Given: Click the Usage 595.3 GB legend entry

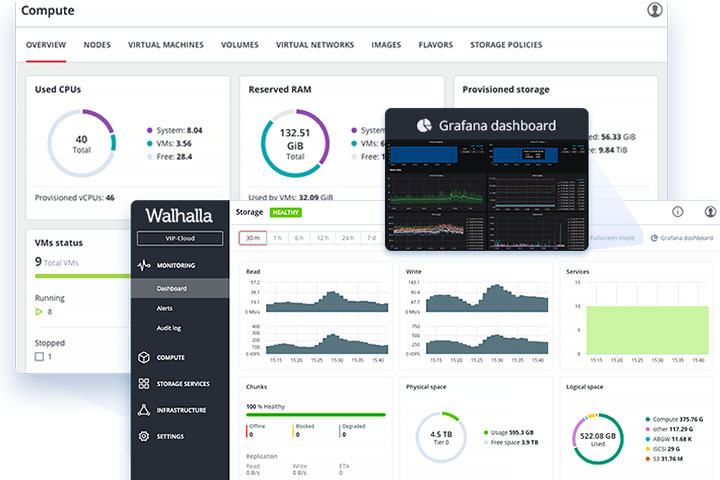Looking at the screenshot, I should coord(509,432).
